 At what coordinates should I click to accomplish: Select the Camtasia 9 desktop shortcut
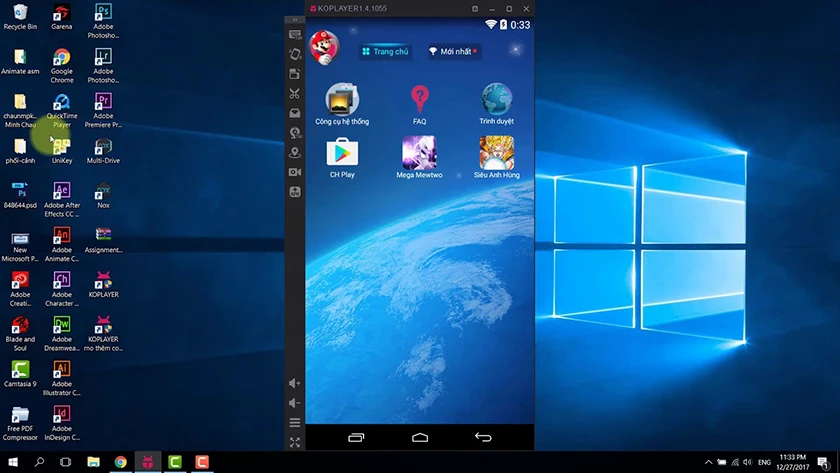pyautogui.click(x=20, y=374)
